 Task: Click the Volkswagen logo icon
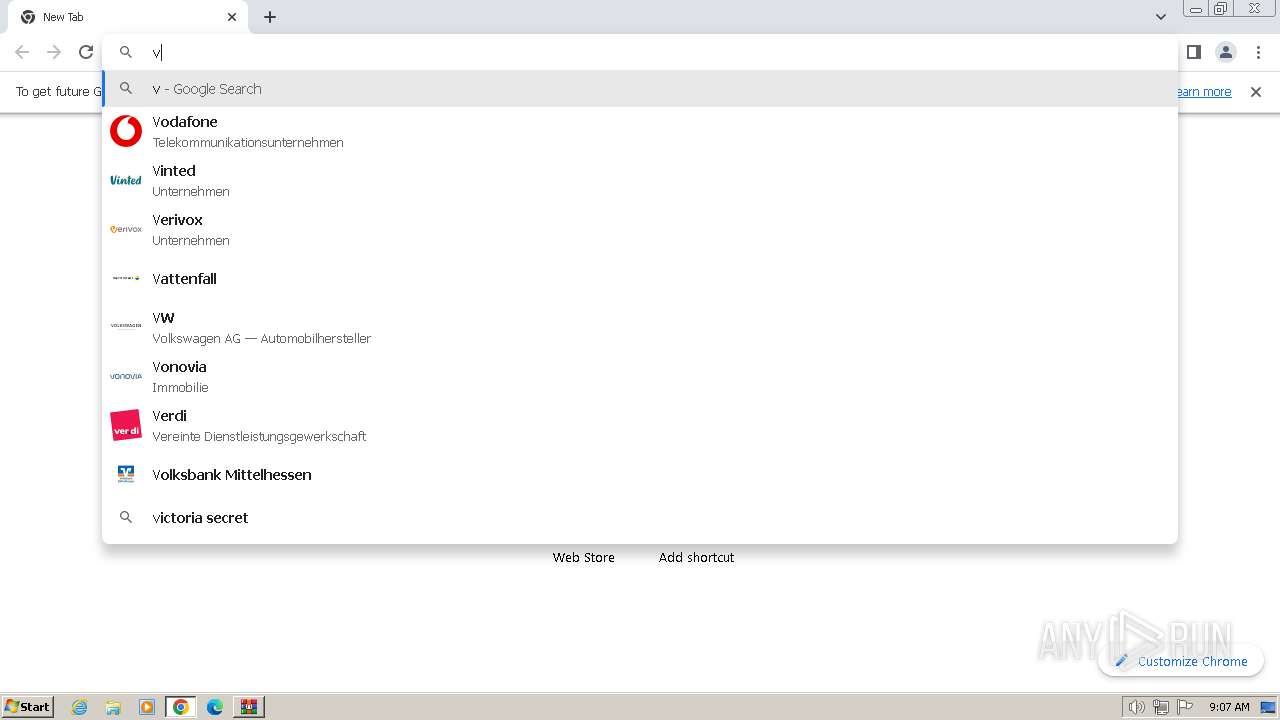(x=126, y=326)
